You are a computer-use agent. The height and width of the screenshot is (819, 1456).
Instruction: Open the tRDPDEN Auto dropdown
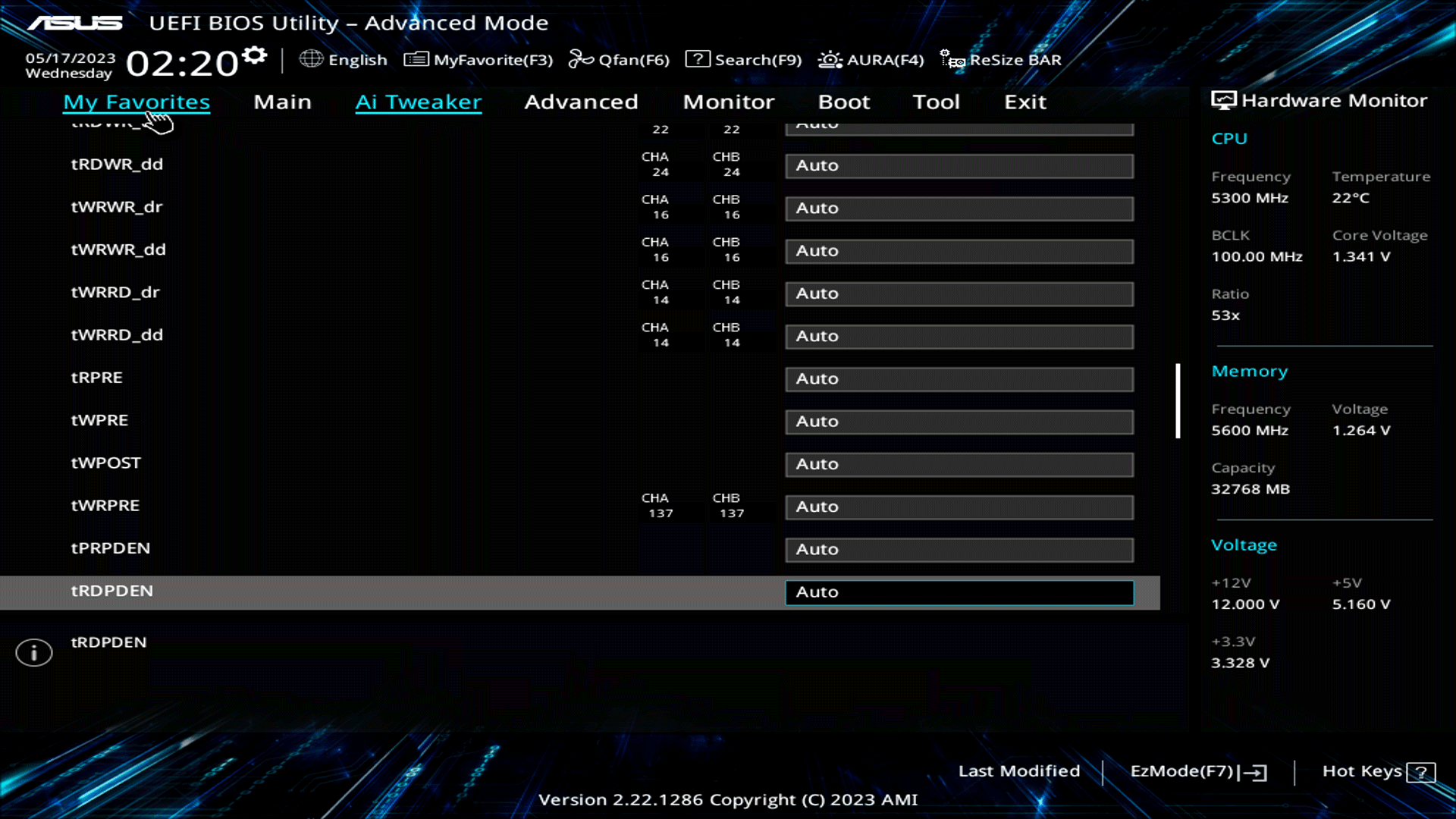(959, 592)
